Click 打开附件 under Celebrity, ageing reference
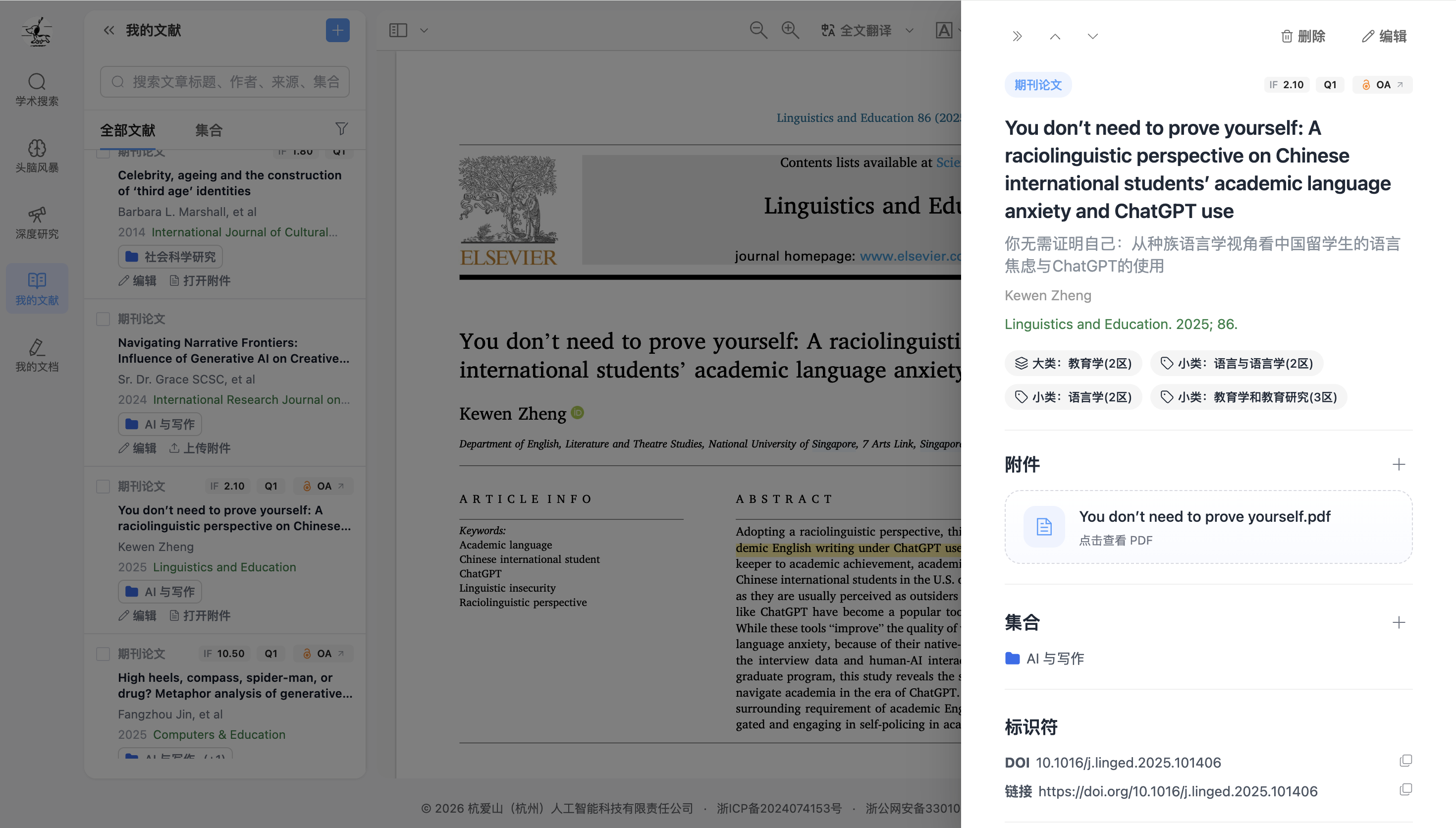The image size is (1456, 828). tap(200, 281)
